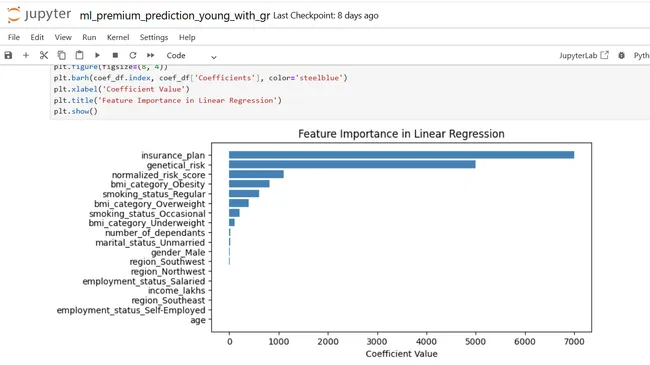Open the cell type Code dropdown
Image resolution: width=650 pixels, height=365 pixels.
[192, 56]
